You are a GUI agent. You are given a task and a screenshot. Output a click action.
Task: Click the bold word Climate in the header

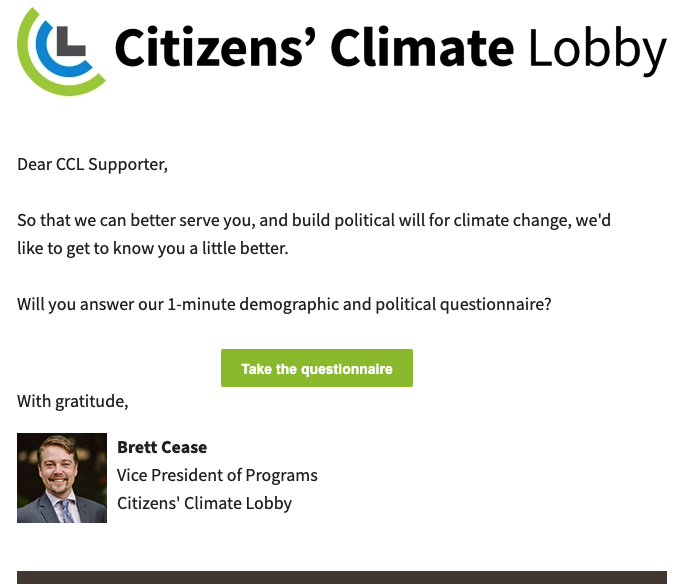(422, 47)
